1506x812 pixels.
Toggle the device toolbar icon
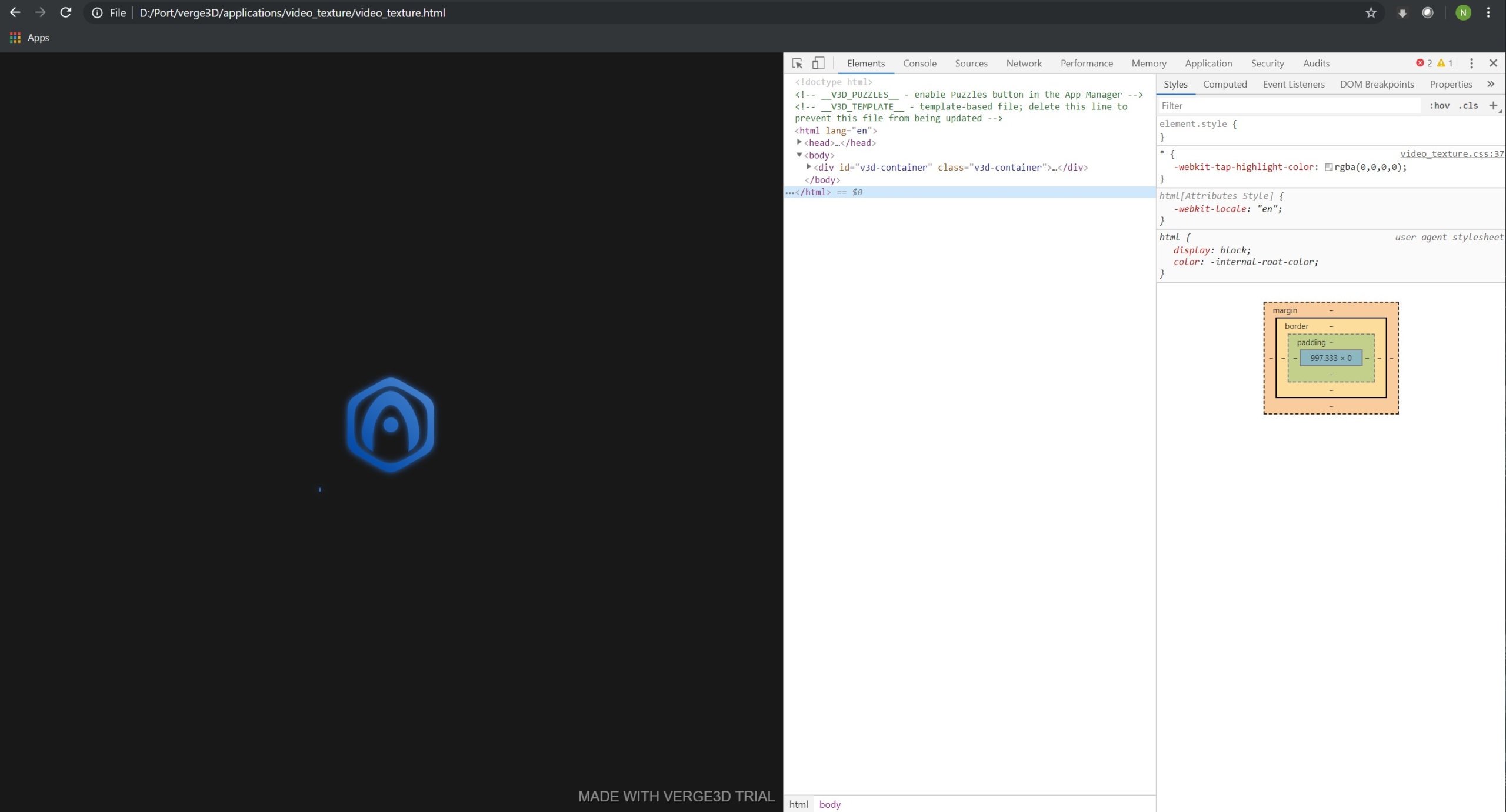pos(818,64)
